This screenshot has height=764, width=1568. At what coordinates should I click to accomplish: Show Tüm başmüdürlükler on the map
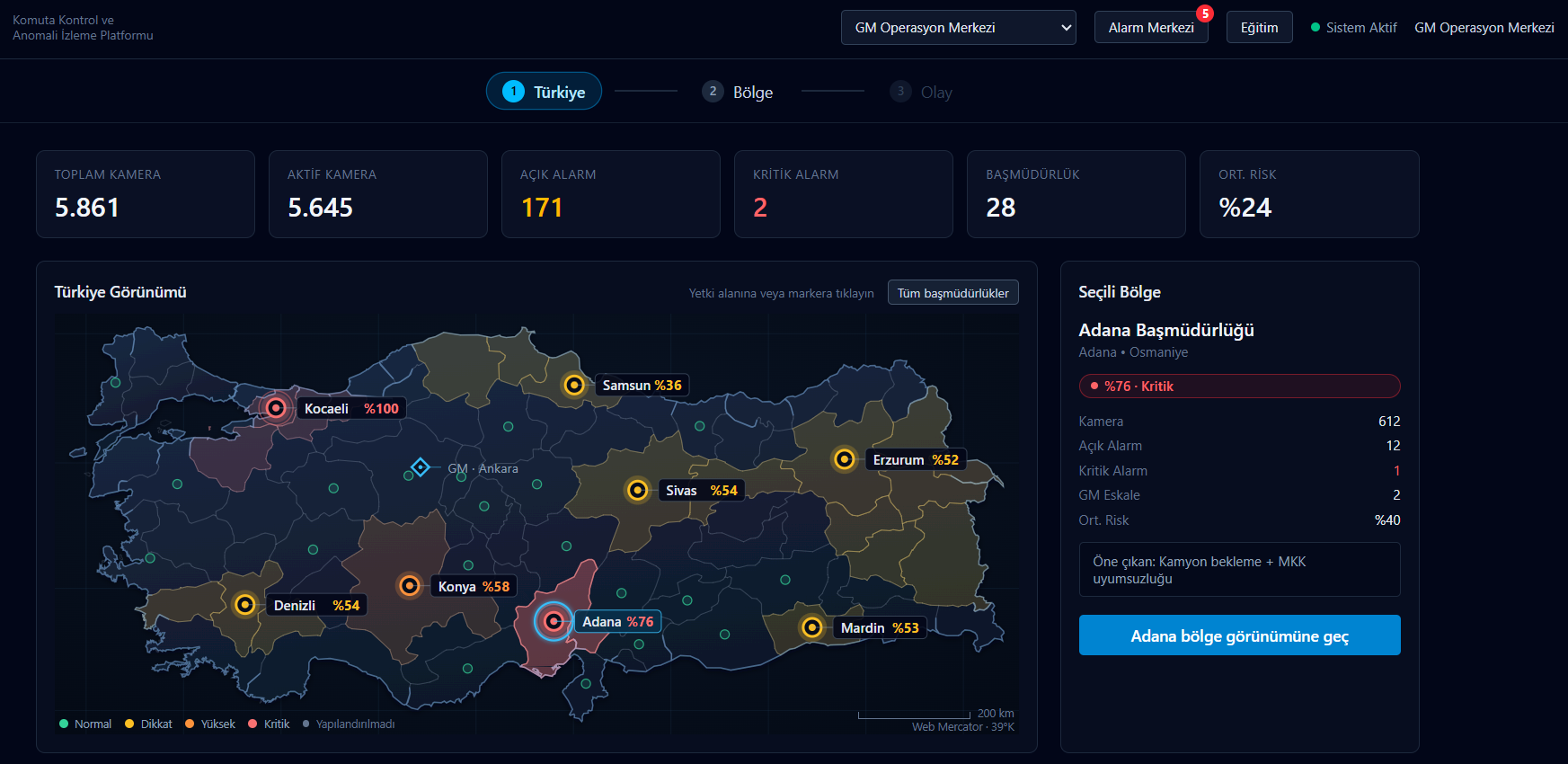tap(952, 293)
